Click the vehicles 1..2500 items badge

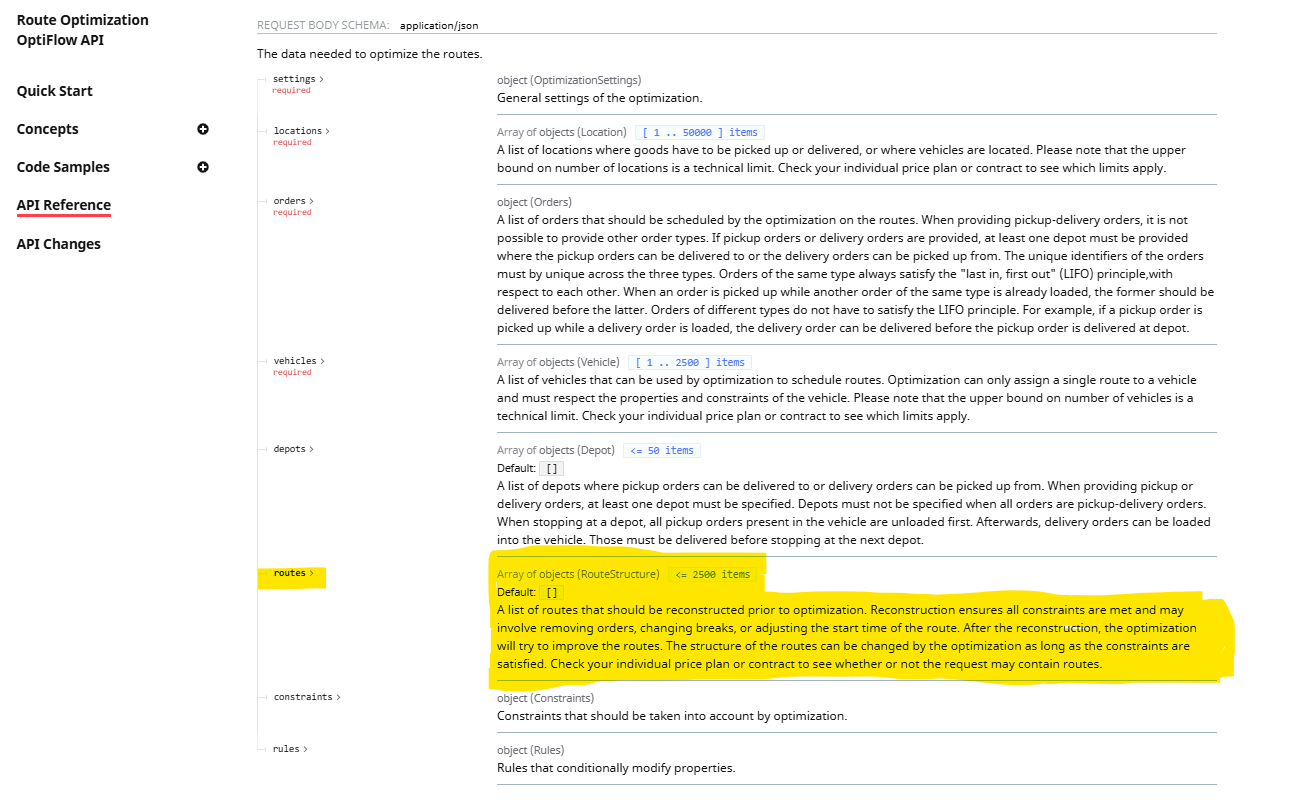tap(689, 362)
